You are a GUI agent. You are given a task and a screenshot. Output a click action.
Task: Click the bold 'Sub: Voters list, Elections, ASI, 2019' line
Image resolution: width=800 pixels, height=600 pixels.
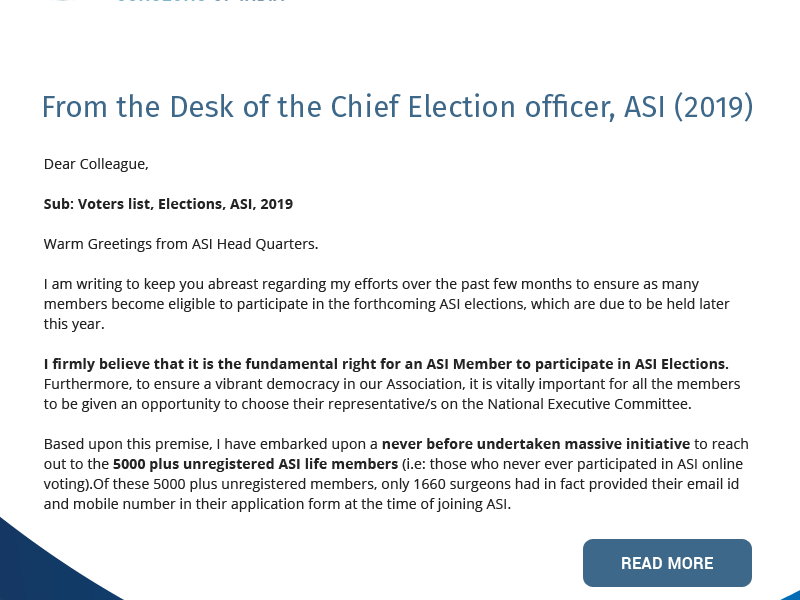point(168,204)
